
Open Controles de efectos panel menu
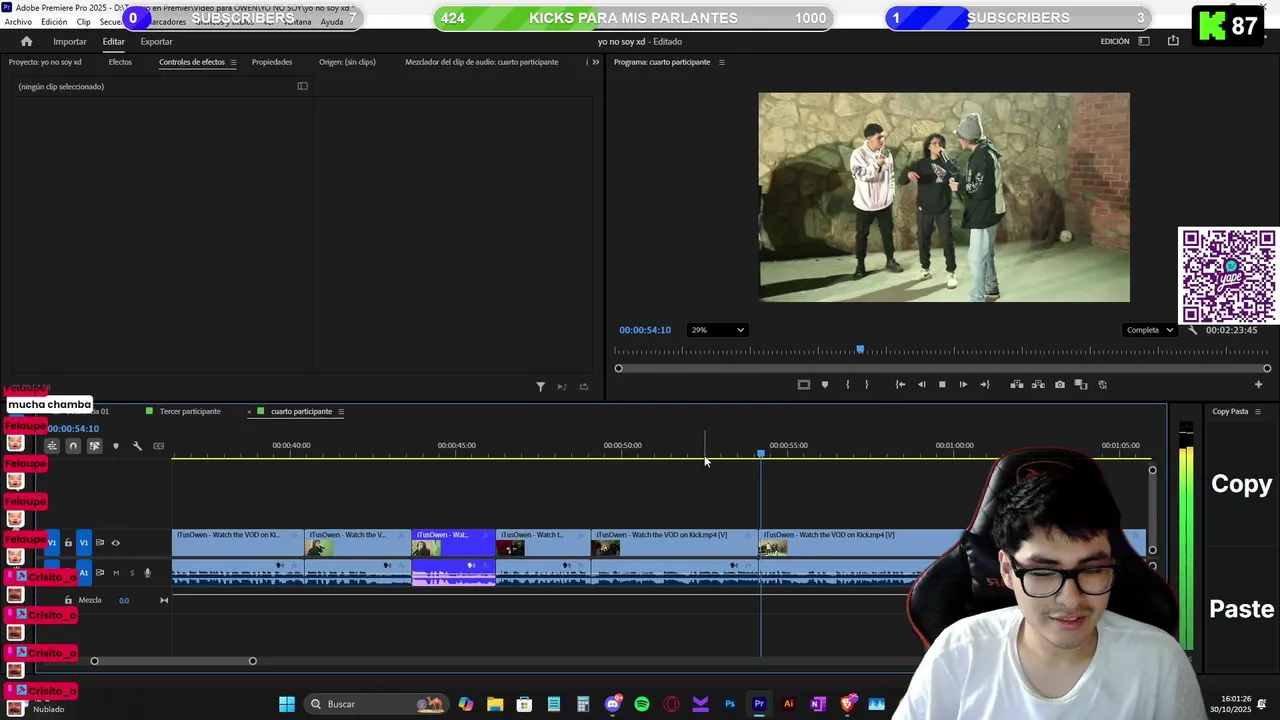[233, 62]
